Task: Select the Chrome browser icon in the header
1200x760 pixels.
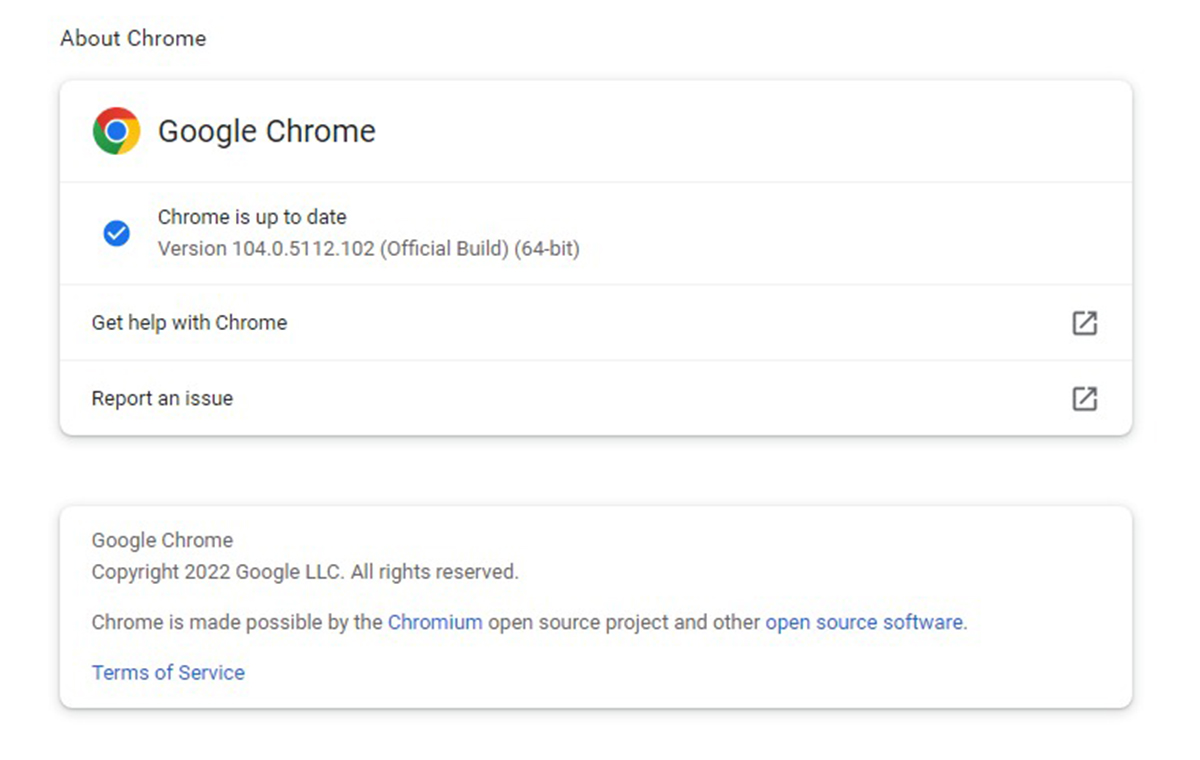Action: [x=116, y=130]
